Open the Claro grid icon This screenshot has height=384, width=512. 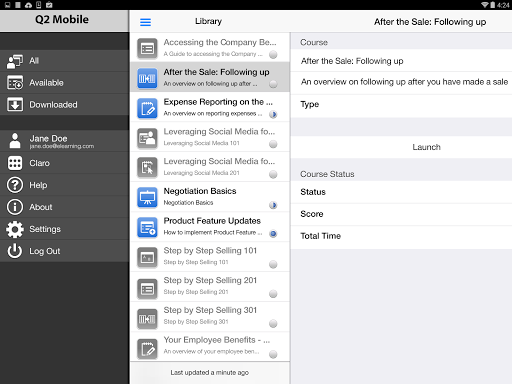[x=15, y=163]
